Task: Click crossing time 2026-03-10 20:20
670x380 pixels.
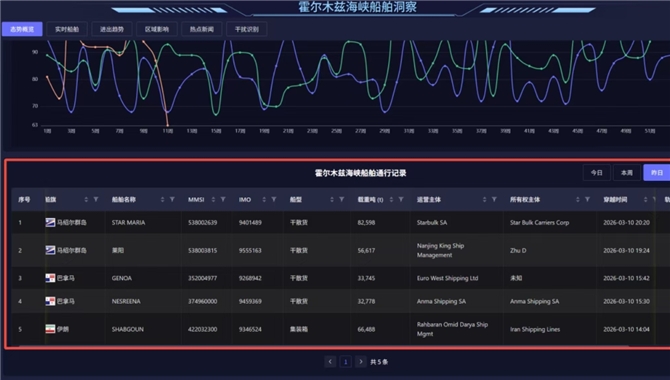Action: [626, 222]
